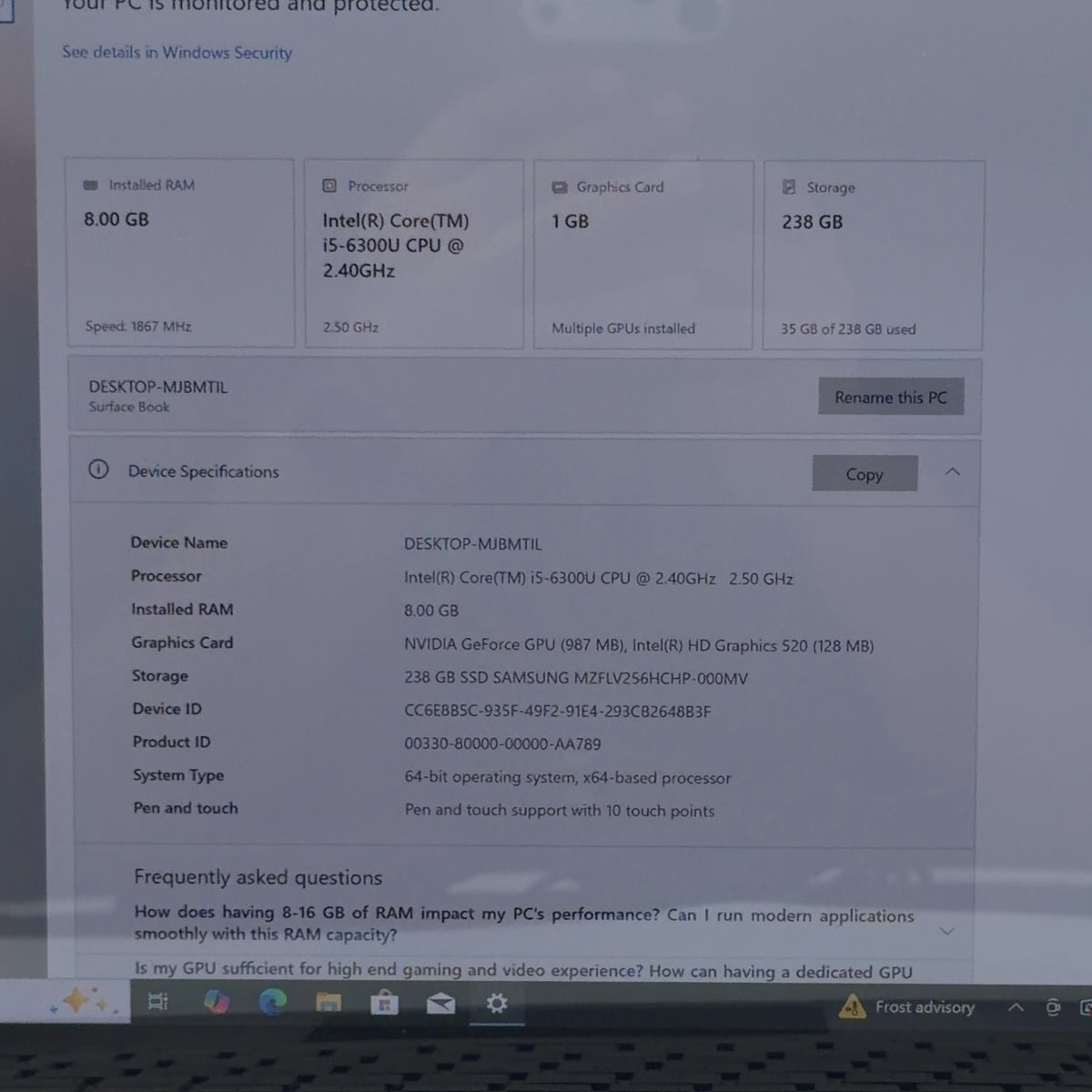Click the Graphics Card icon
1092x1092 pixels.
click(x=559, y=187)
